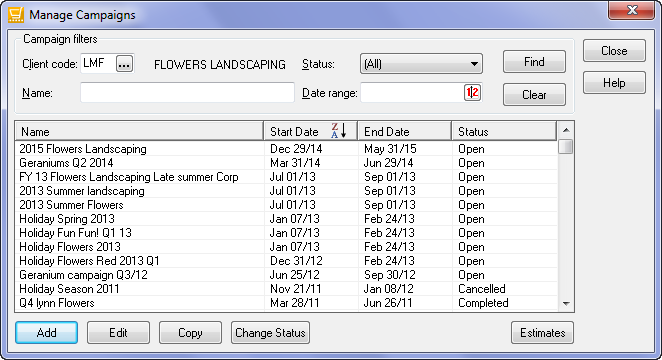Edit the selected campaign
Image resolution: width=662 pixels, height=360 pixels.
click(118, 333)
